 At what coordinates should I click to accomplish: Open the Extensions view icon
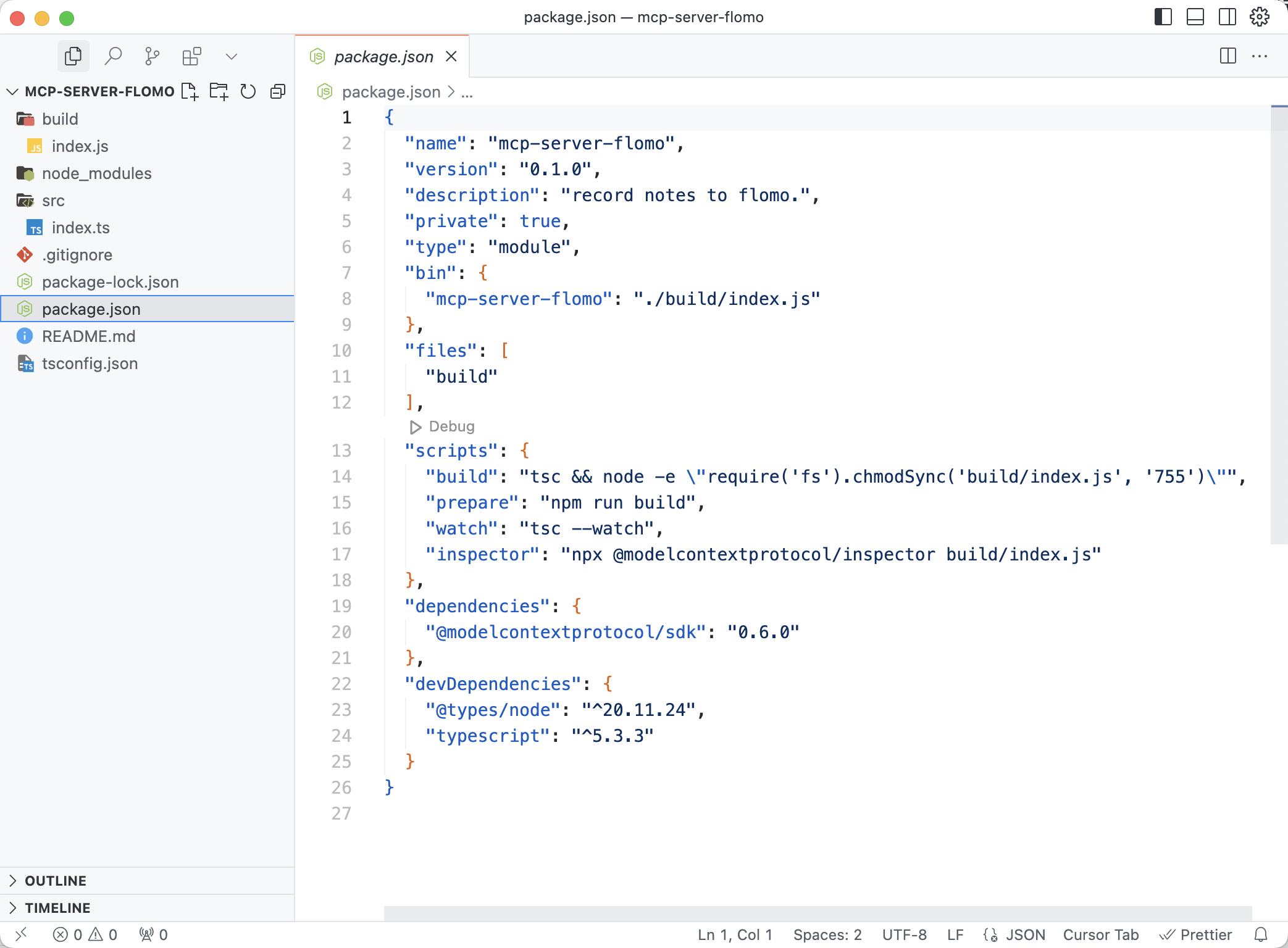pyautogui.click(x=191, y=56)
